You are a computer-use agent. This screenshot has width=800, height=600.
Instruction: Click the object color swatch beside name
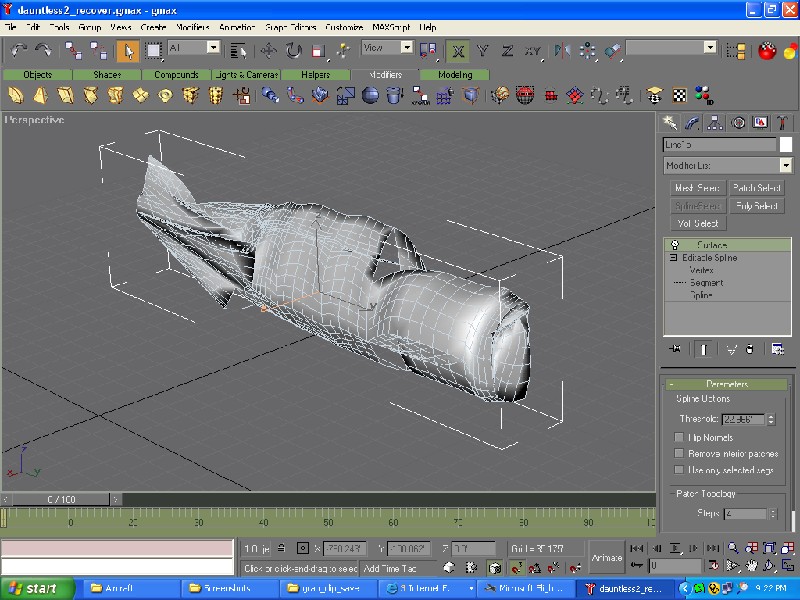click(x=786, y=145)
